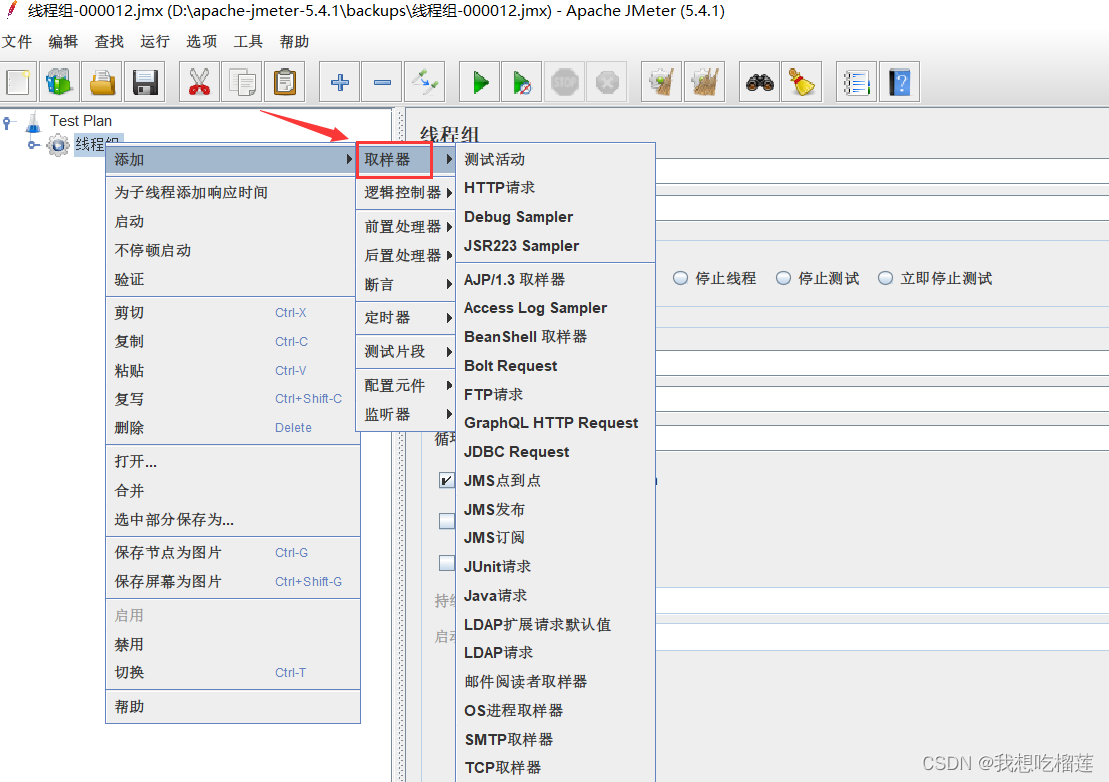Click Start no pauses icon
1109x782 pixels.
pyautogui.click(x=522, y=82)
